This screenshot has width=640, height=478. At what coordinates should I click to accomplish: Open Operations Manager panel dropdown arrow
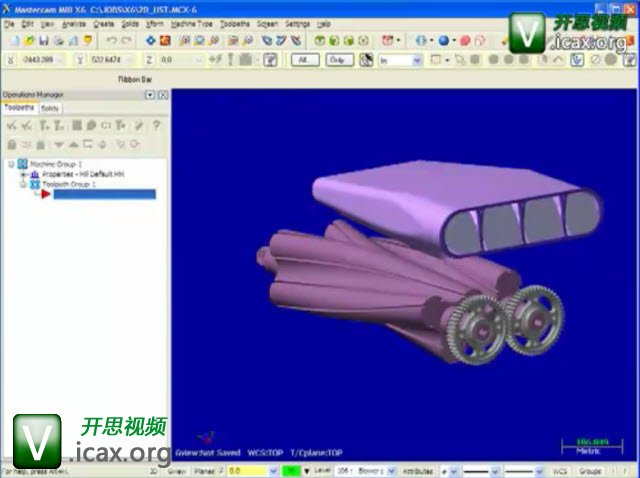click(x=150, y=95)
